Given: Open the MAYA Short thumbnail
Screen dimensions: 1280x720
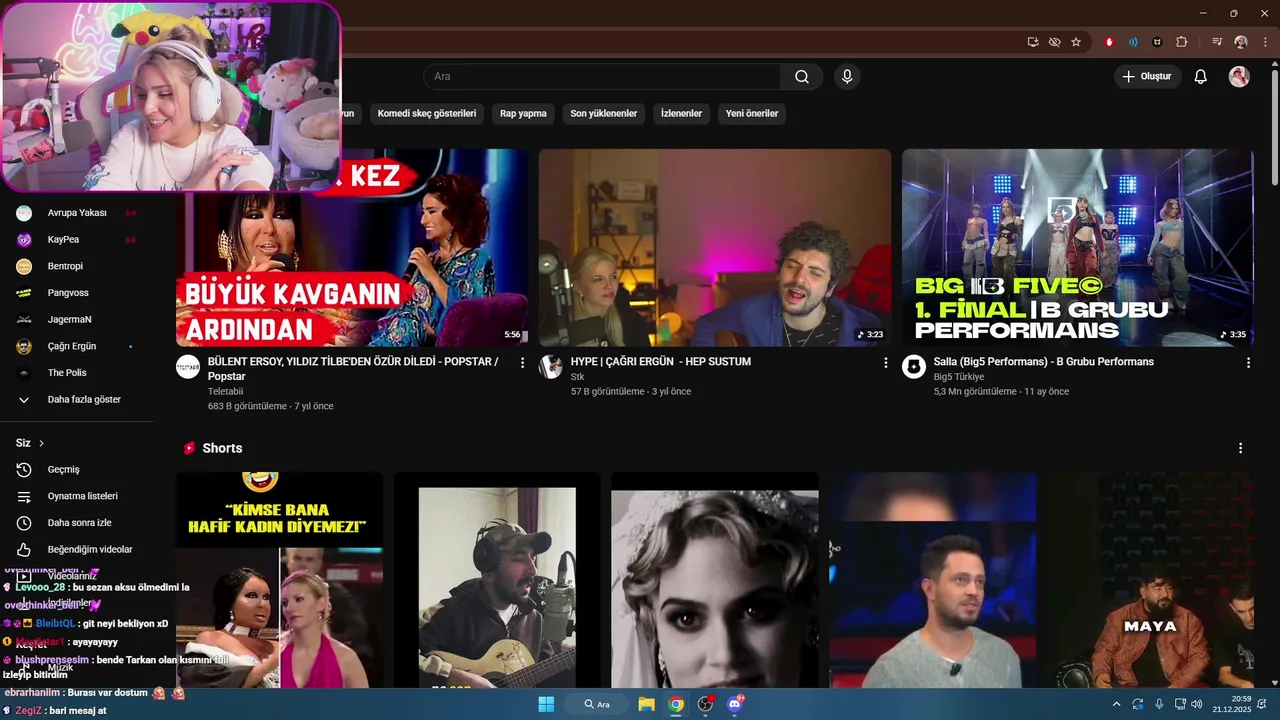Looking at the screenshot, I should (1150, 580).
